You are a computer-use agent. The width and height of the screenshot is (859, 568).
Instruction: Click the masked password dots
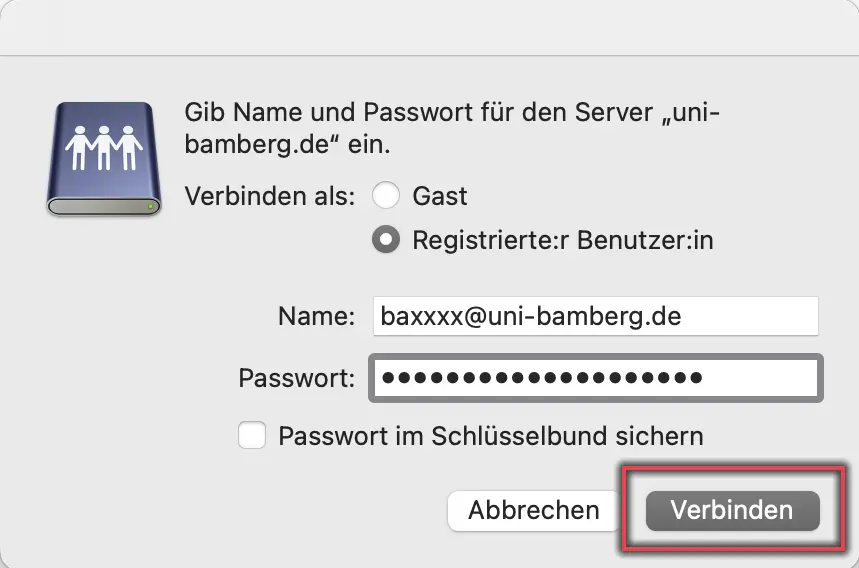point(542,377)
